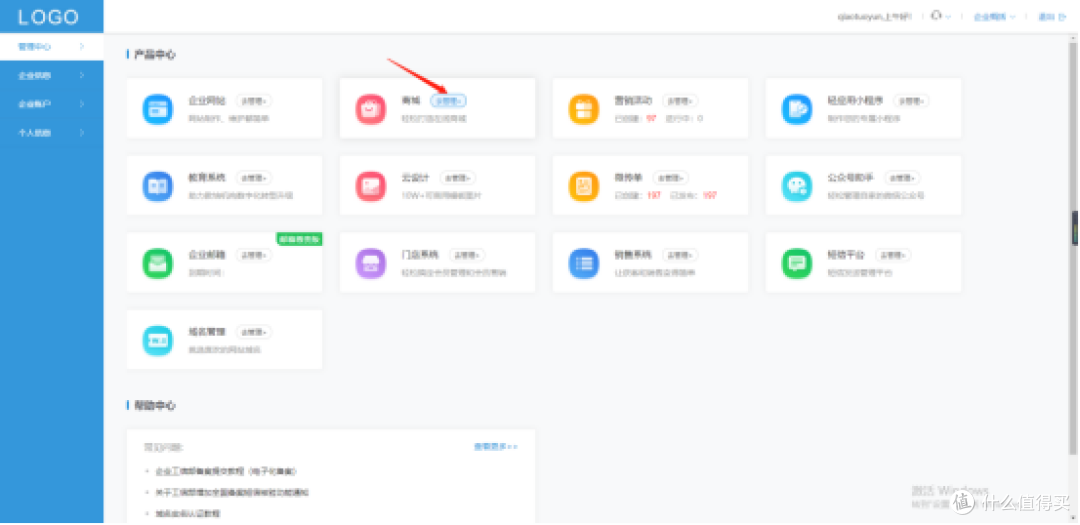Screen dimensions: 1080x525
Task: Expand the last sidebar item's chevron
Action: point(82,132)
